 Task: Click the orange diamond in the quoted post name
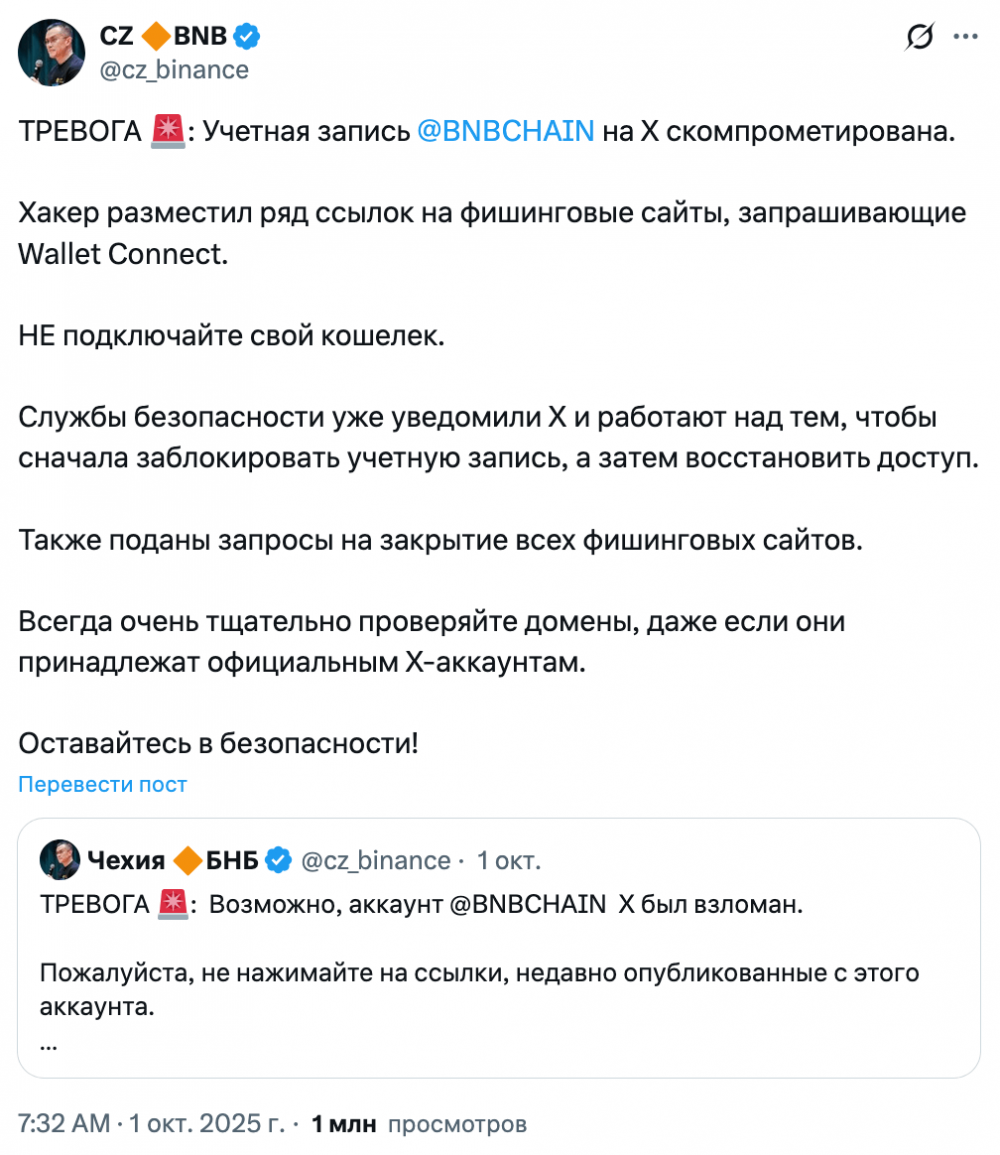pyautogui.click(x=187, y=860)
